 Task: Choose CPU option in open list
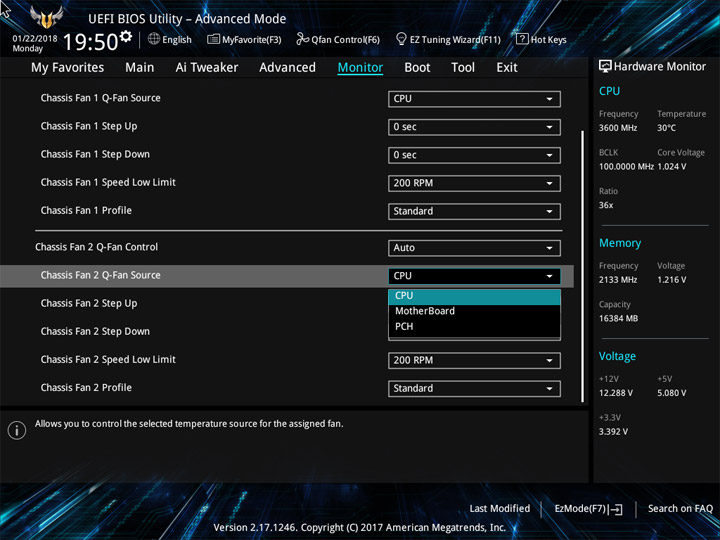click(x=474, y=296)
